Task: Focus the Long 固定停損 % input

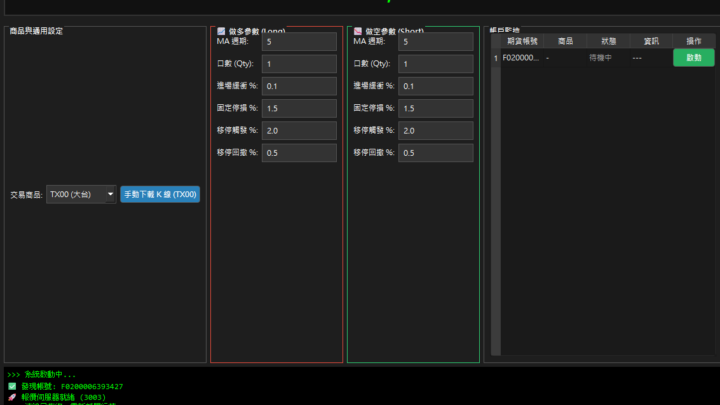Action: [299, 108]
